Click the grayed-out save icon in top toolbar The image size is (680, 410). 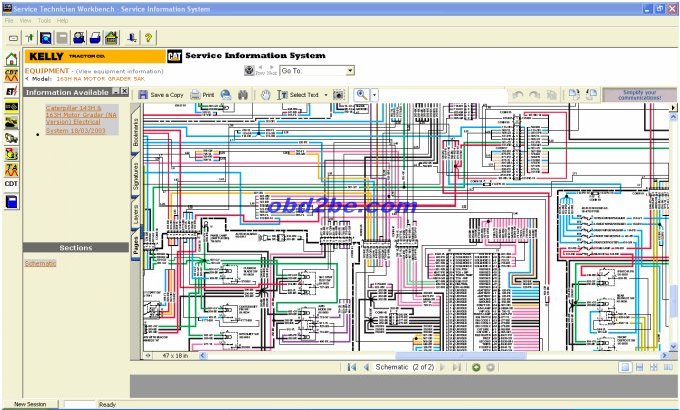coord(62,38)
